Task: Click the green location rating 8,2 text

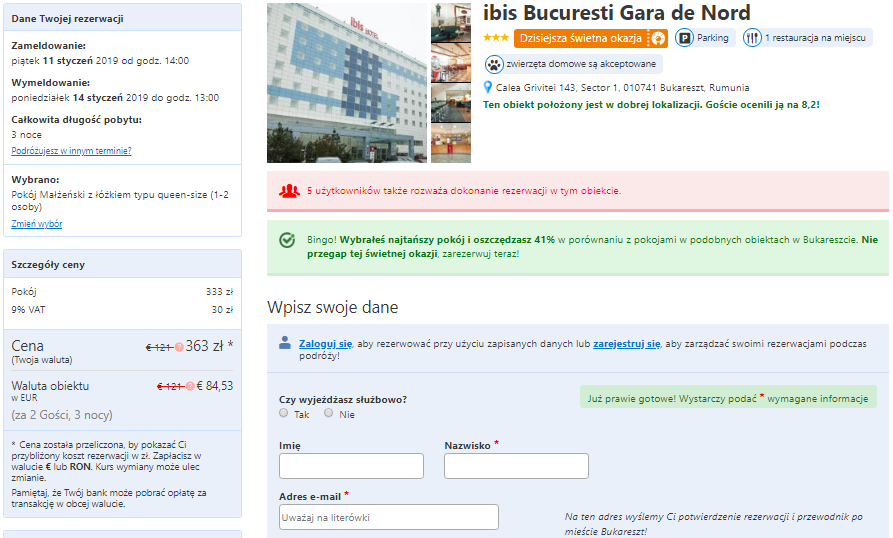Action: (651, 105)
